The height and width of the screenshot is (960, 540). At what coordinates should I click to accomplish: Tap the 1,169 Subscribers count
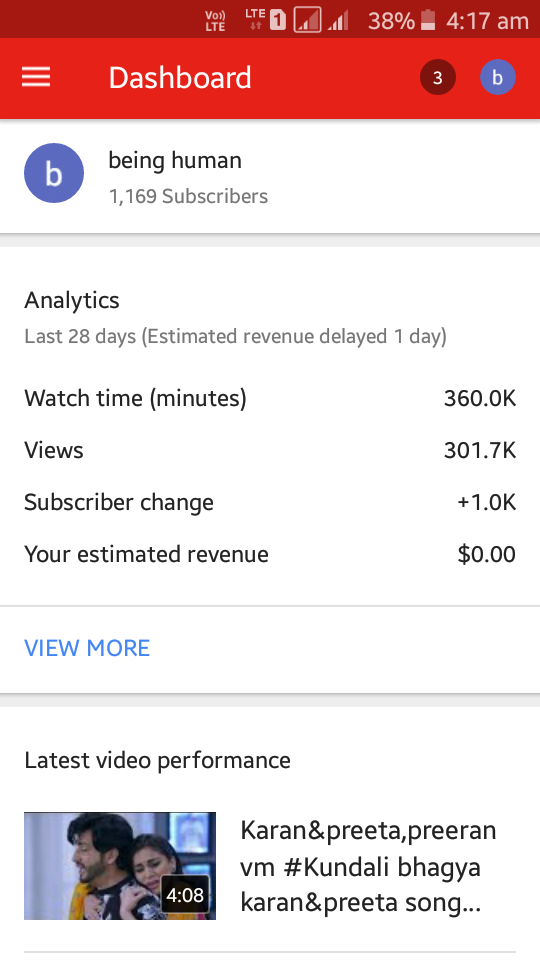(189, 197)
